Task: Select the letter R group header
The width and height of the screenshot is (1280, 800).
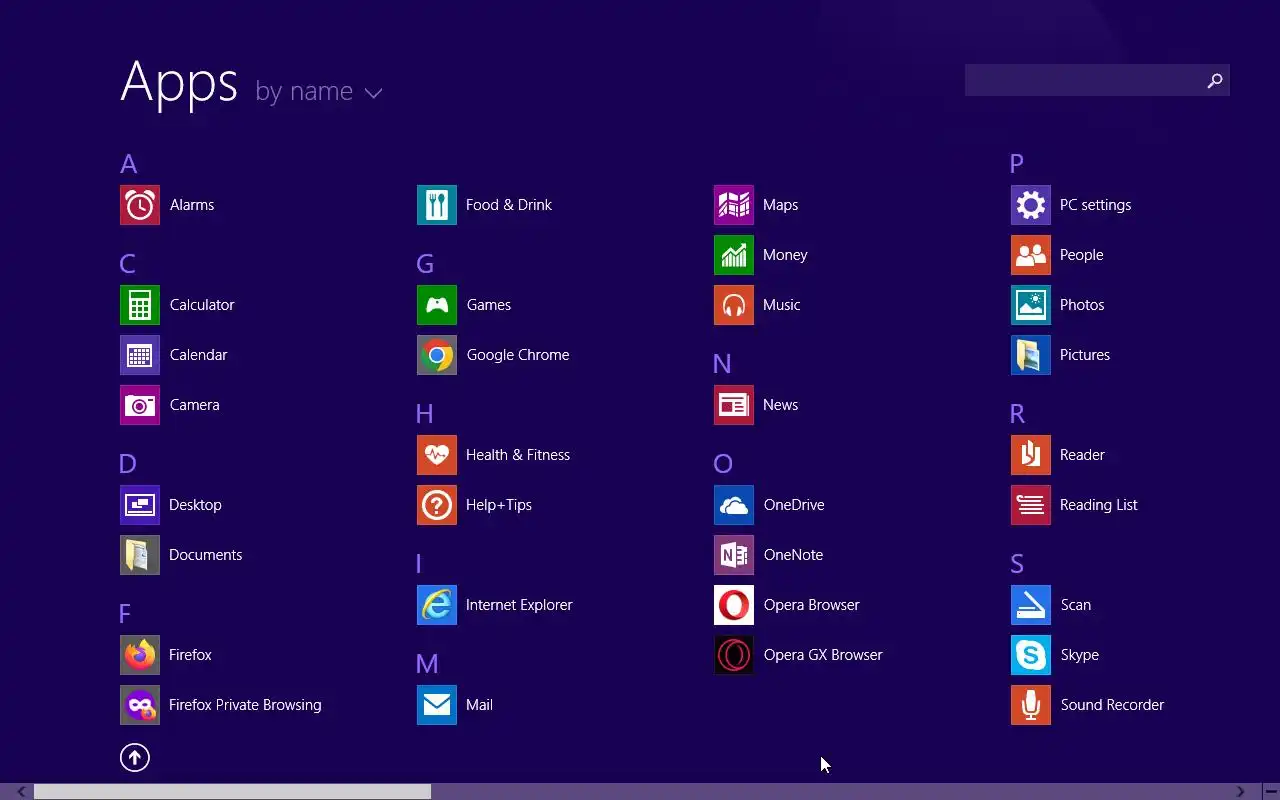Action: tap(1018, 414)
